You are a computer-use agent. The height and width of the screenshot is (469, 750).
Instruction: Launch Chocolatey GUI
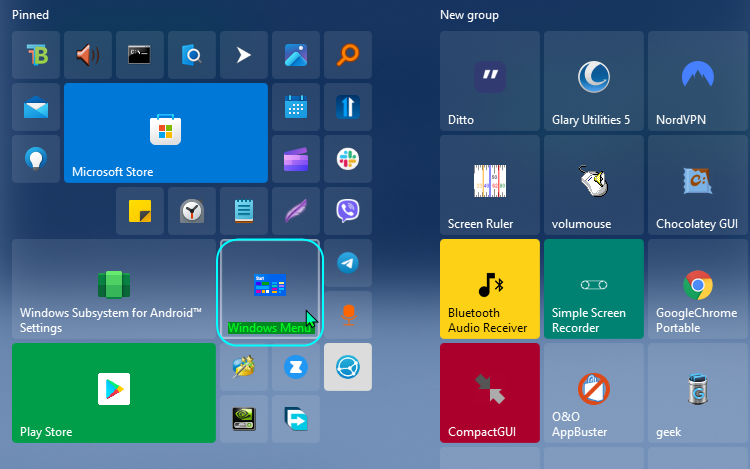(698, 185)
